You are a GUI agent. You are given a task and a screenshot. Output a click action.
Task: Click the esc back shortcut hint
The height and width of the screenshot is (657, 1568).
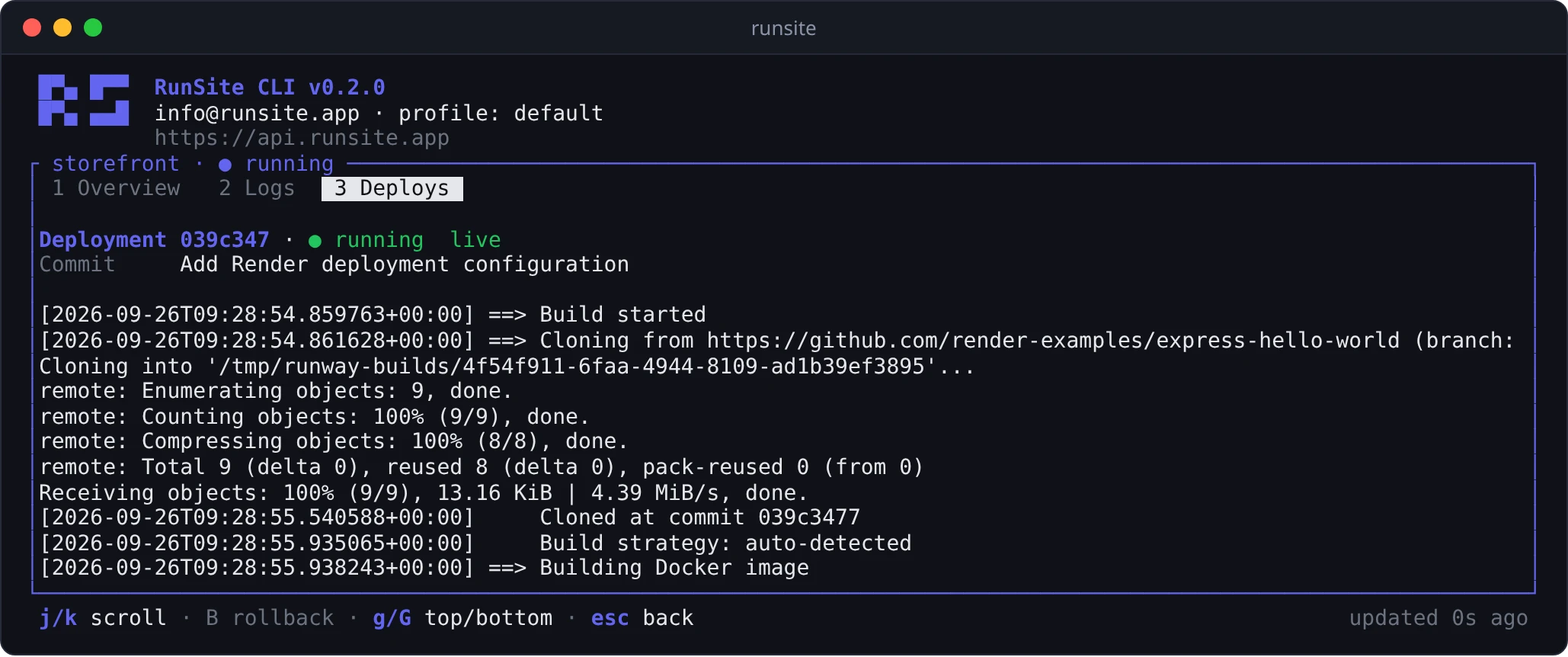(642, 617)
